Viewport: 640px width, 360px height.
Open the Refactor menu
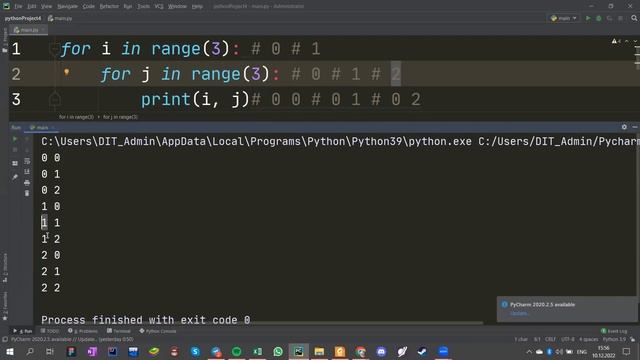click(x=109, y=6)
